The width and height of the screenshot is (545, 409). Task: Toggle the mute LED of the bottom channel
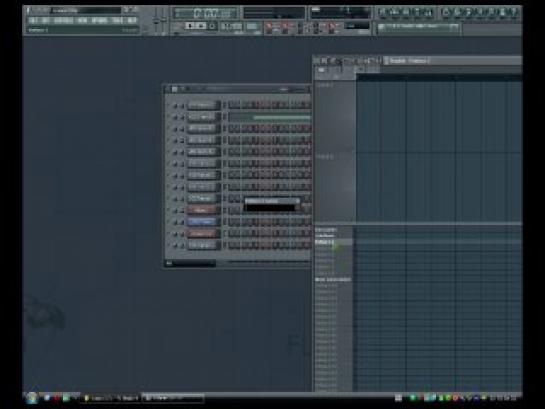click(x=169, y=245)
